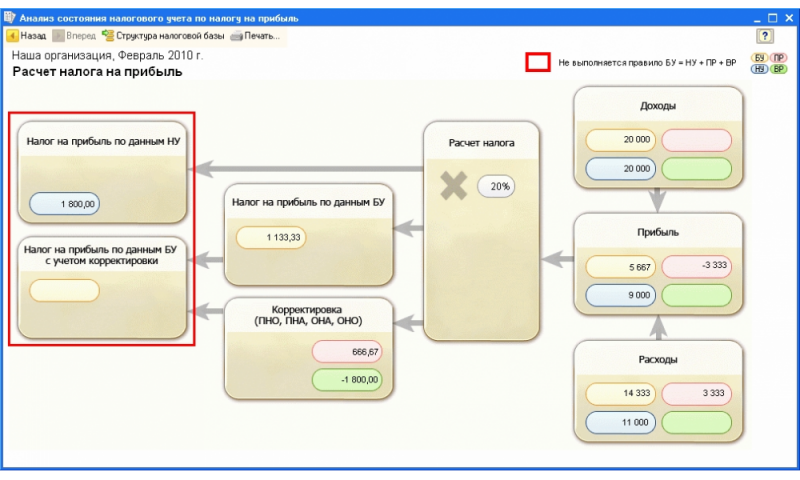Click the yellow БУ legend badge
Viewport: 800px width, 480px height.
pos(760,58)
